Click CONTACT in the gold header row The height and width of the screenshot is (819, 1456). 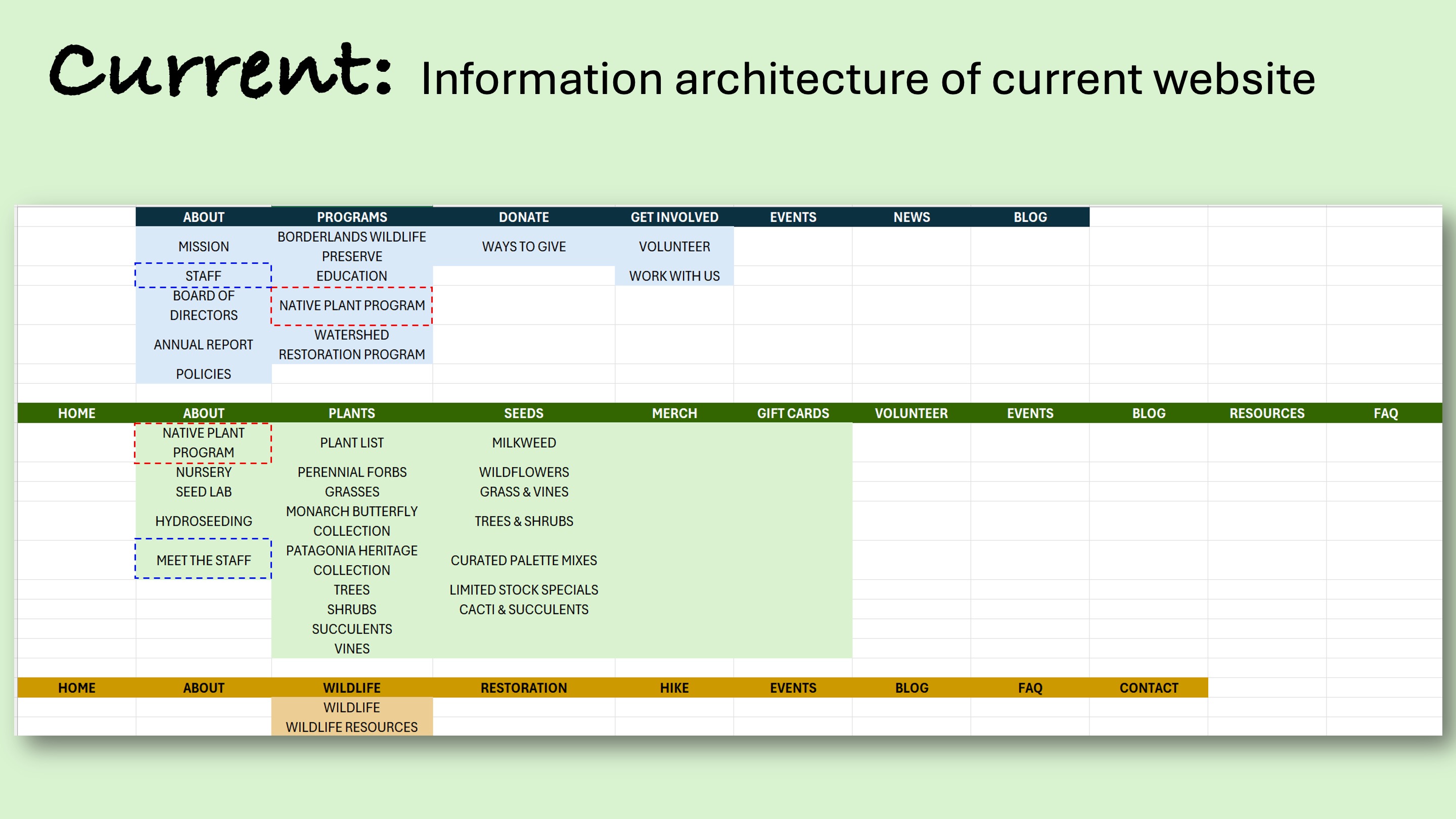(x=1149, y=688)
